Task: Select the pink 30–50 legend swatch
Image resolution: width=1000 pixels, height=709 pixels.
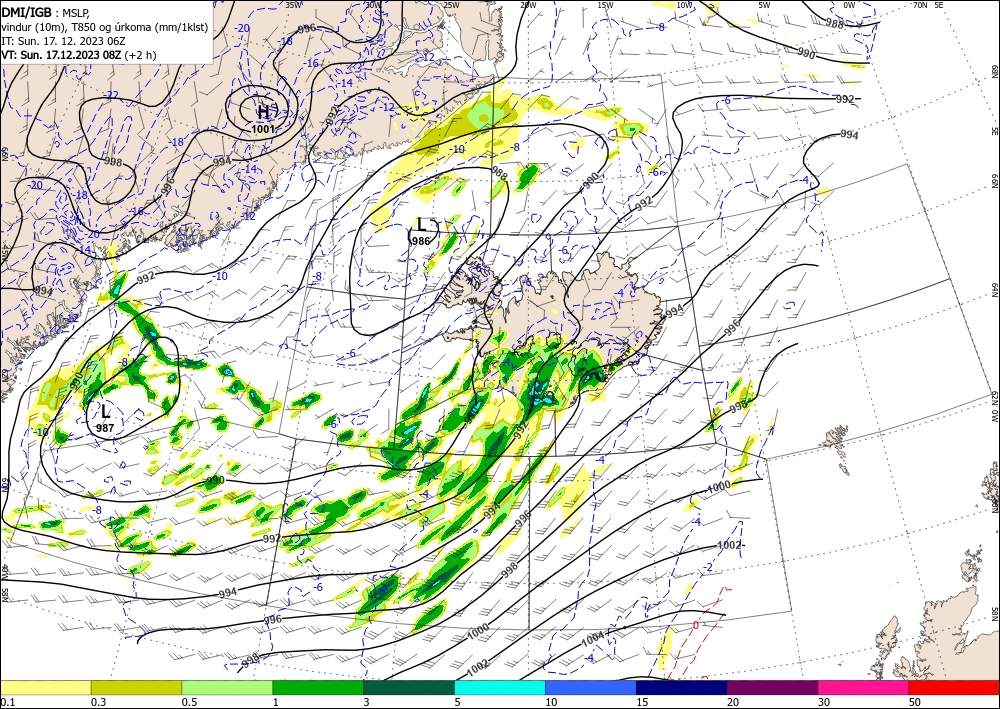Action: click(864, 687)
